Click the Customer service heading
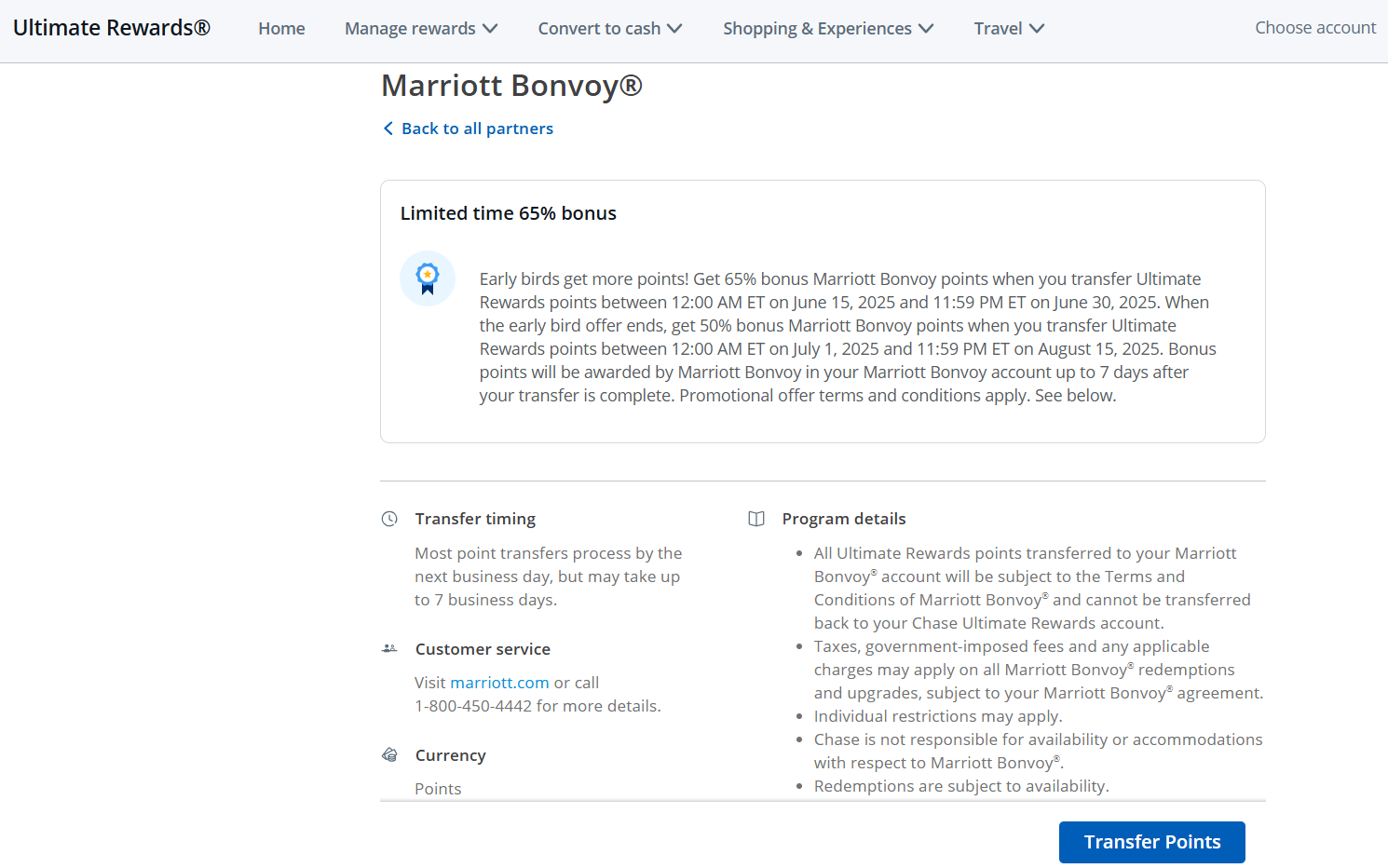 (483, 649)
